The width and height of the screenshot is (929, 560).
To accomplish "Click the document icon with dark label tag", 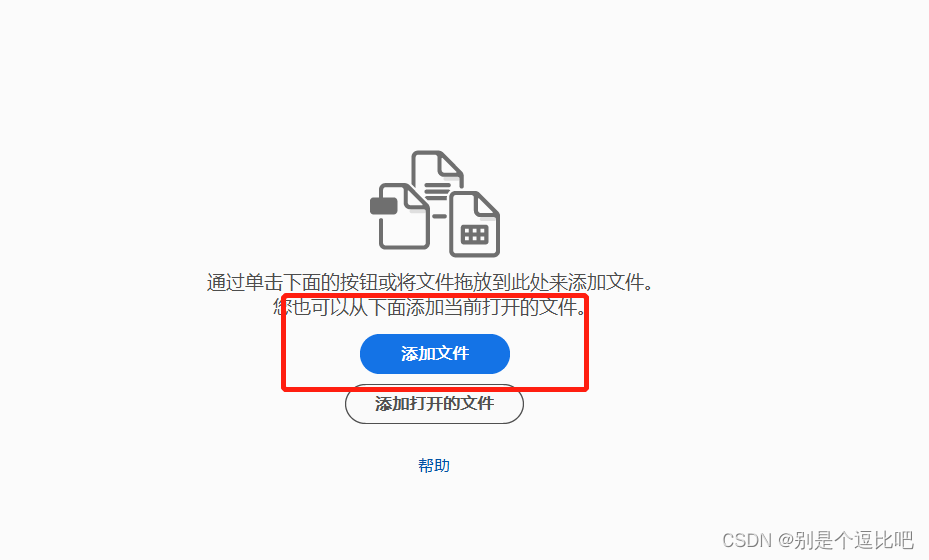I will [401, 216].
